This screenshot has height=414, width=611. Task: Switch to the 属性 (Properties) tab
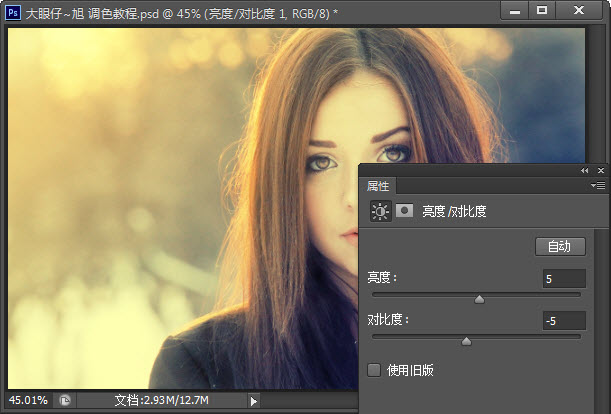click(378, 186)
